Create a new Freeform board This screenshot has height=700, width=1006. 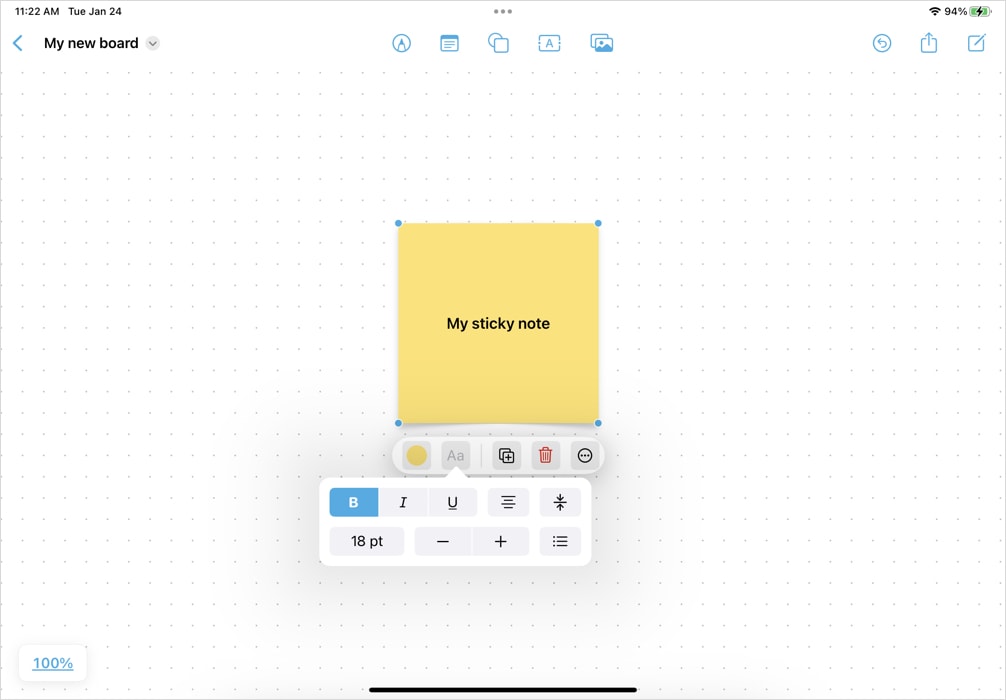(x=976, y=43)
